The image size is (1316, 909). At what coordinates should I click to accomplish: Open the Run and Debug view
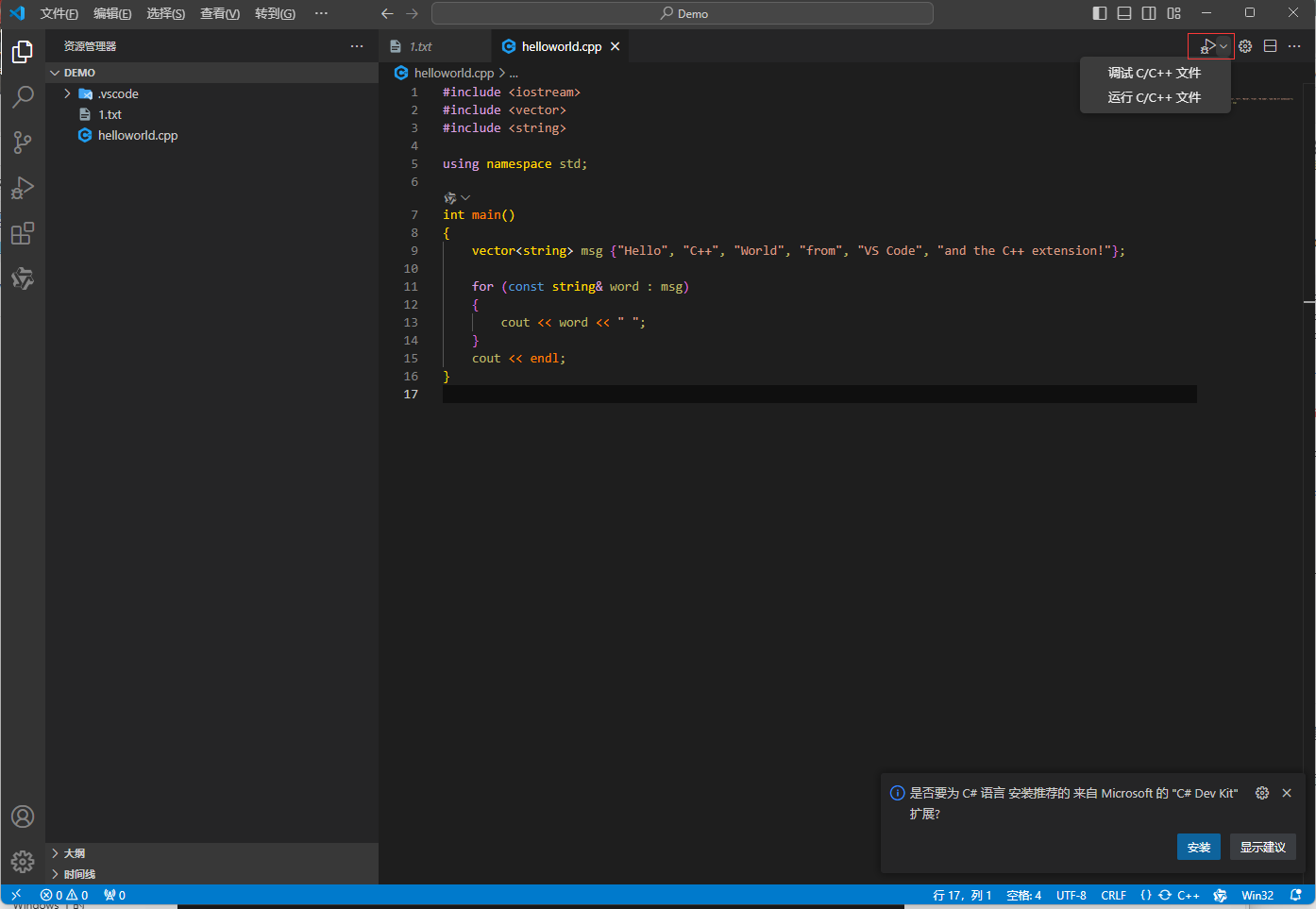[23, 188]
